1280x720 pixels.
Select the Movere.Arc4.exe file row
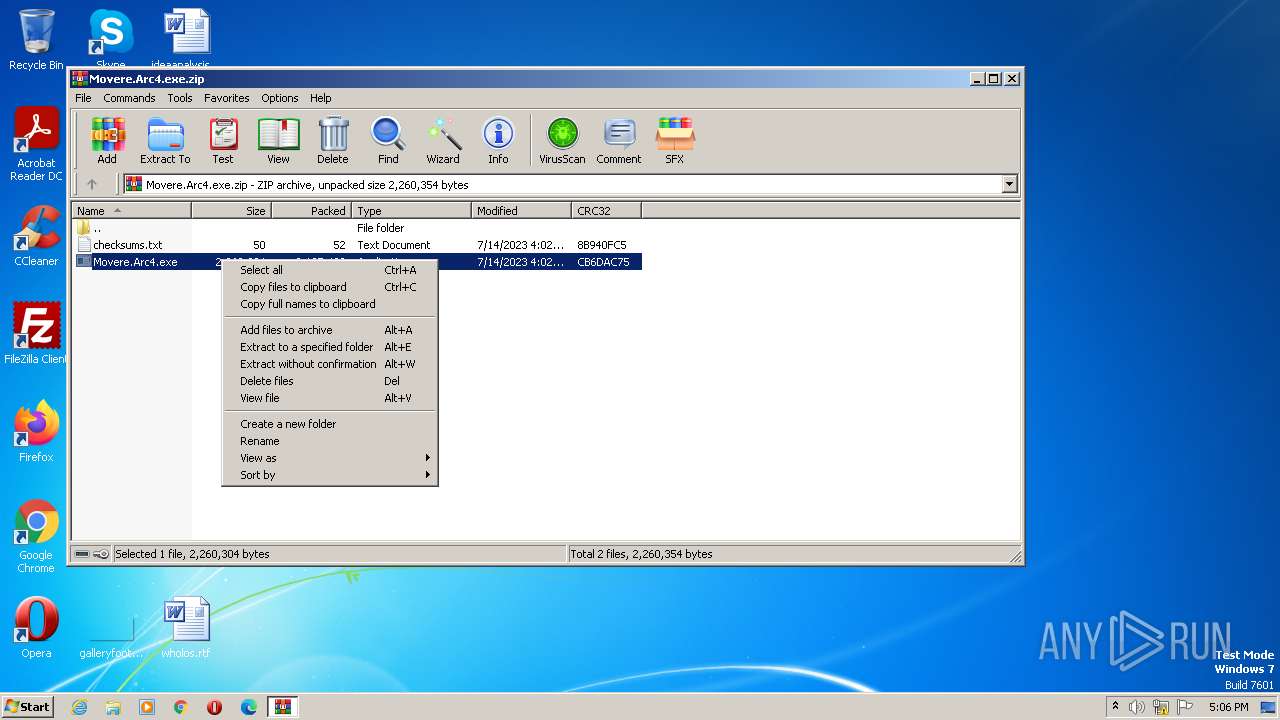click(357, 262)
